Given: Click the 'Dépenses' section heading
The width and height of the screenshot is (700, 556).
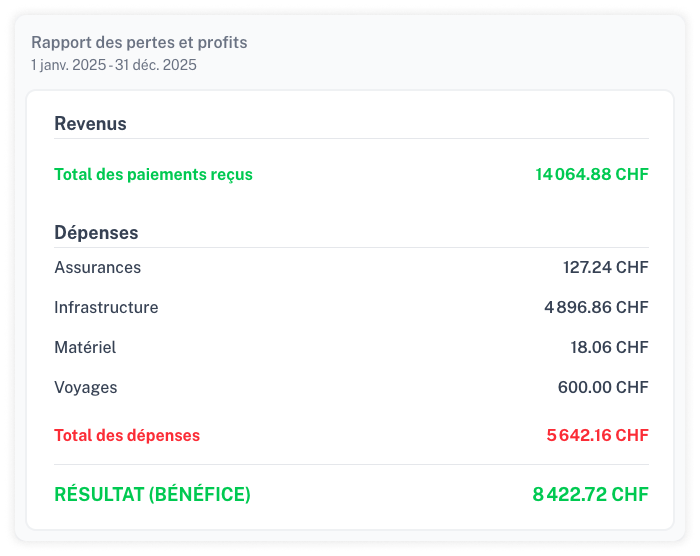Looking at the screenshot, I should pos(96,233).
